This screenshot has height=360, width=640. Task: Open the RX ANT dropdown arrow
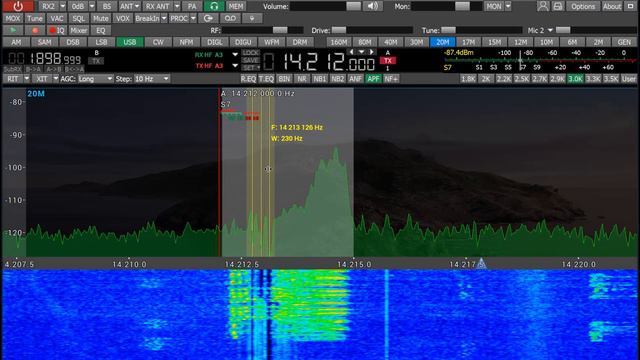177,6
